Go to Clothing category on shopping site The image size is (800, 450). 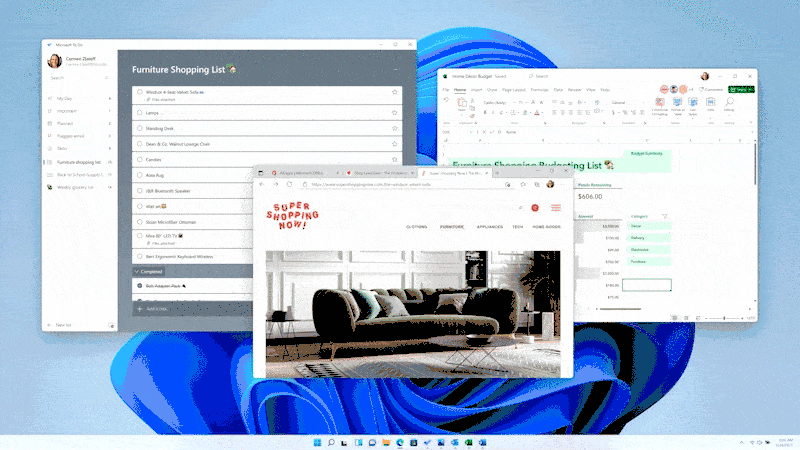(416, 227)
